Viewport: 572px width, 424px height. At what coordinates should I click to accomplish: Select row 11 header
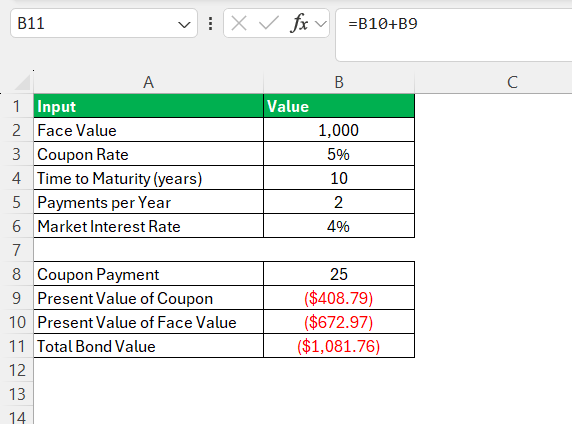point(16,346)
